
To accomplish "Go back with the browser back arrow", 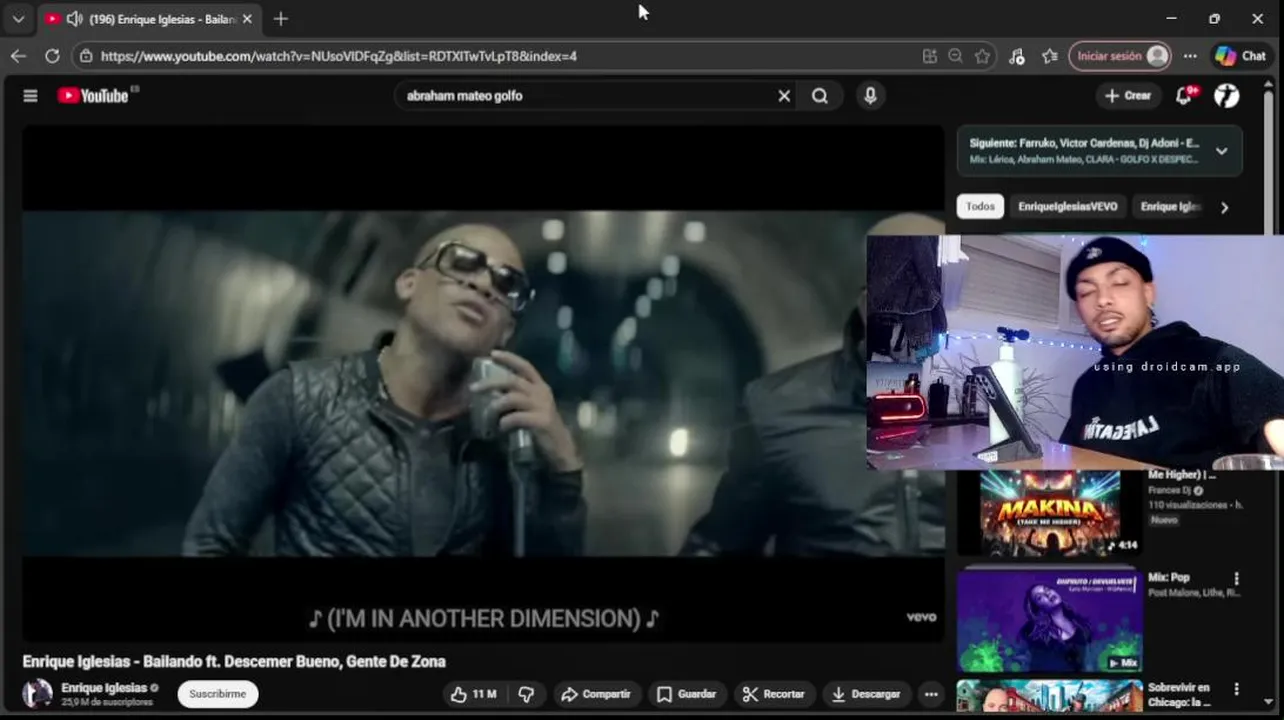I will tap(18, 56).
